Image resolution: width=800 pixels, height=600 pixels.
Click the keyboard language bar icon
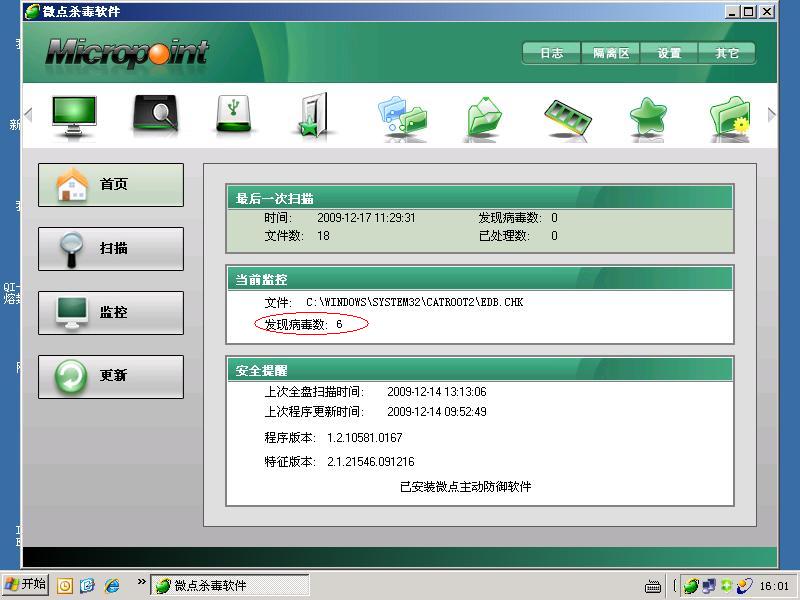[653, 587]
